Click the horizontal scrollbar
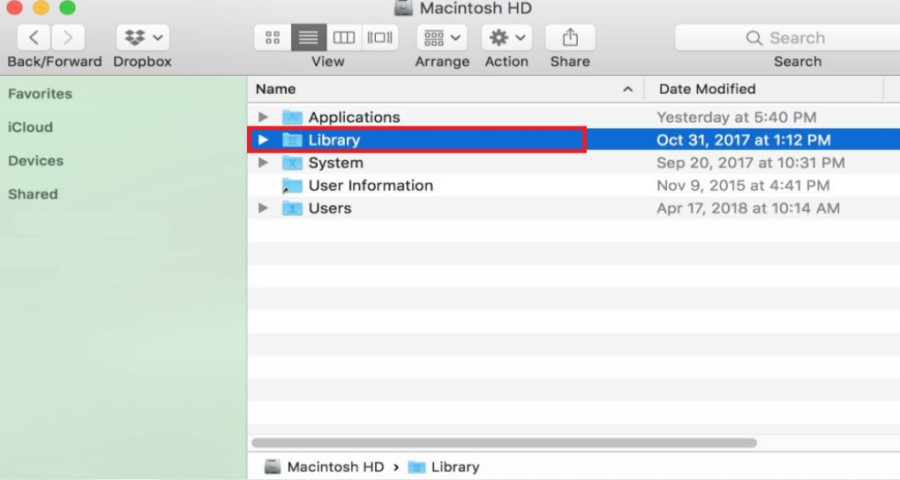The height and width of the screenshot is (480, 900). tap(504, 443)
